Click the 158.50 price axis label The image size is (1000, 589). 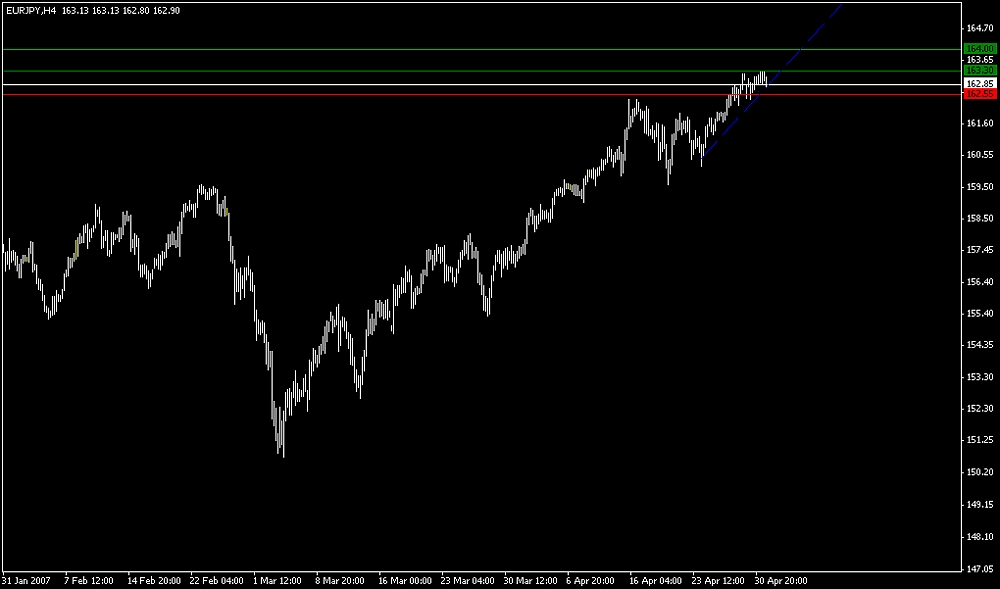click(x=980, y=219)
